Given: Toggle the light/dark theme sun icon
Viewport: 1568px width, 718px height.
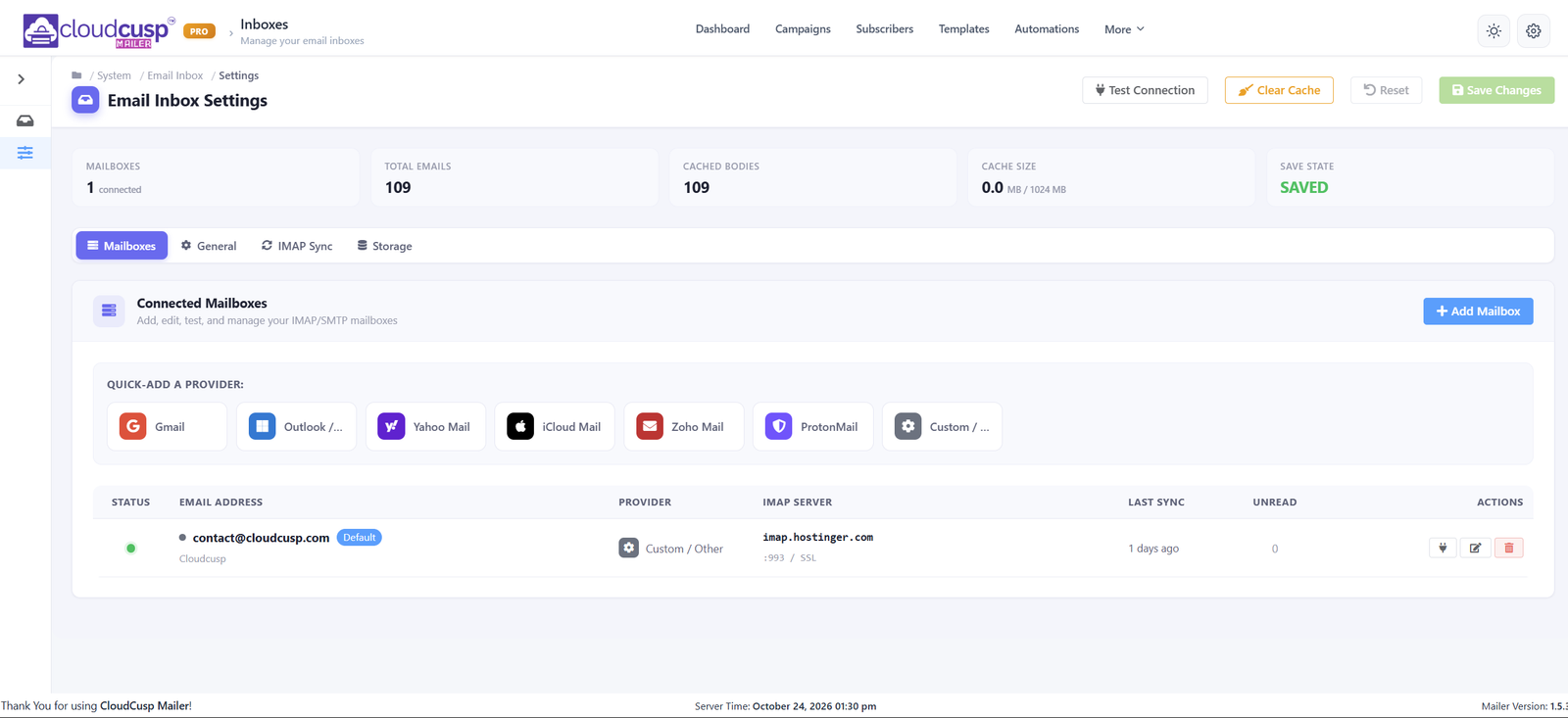Looking at the screenshot, I should [x=1494, y=31].
